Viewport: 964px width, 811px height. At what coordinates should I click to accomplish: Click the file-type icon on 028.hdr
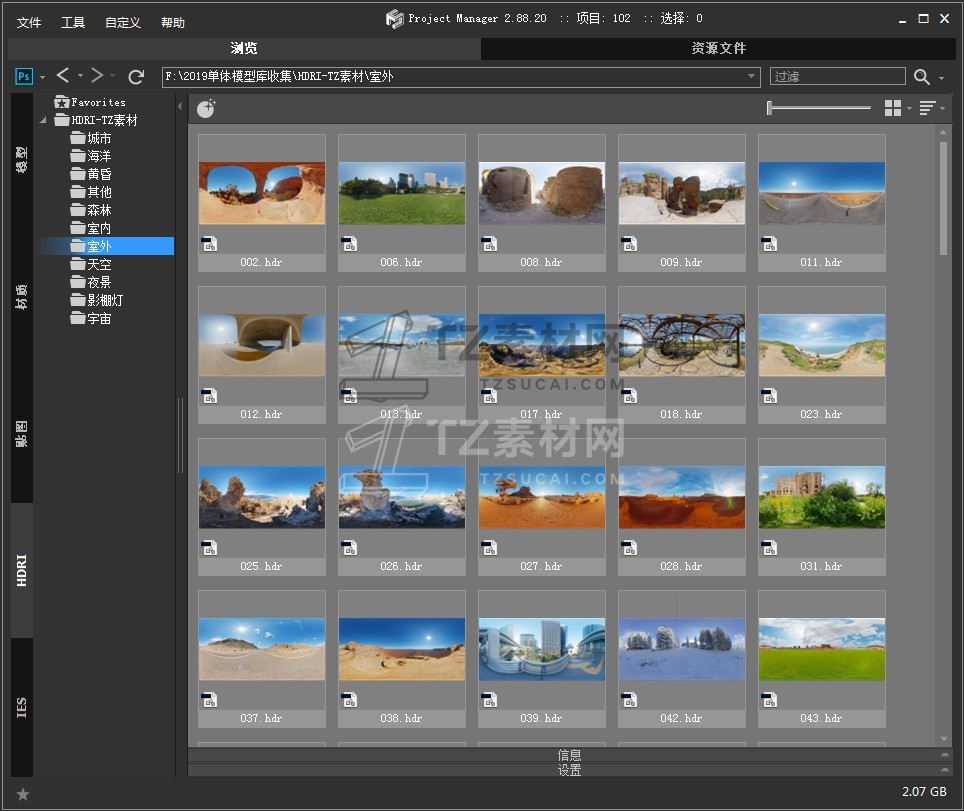click(x=630, y=548)
